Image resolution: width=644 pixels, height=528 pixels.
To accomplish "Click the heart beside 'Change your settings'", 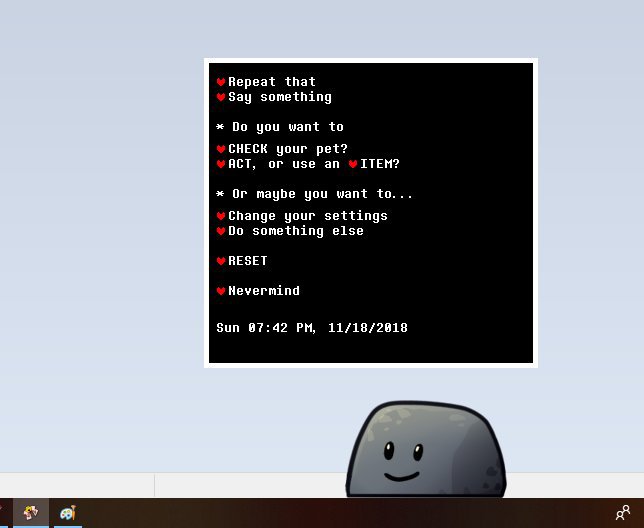I will click(x=221, y=216).
